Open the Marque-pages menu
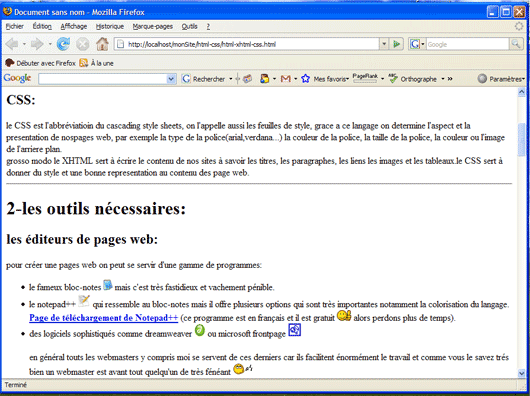The image size is (530, 396). [152, 26]
